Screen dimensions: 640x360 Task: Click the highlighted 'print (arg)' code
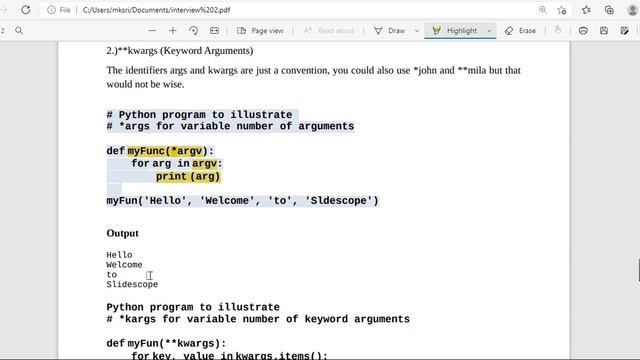point(188,176)
